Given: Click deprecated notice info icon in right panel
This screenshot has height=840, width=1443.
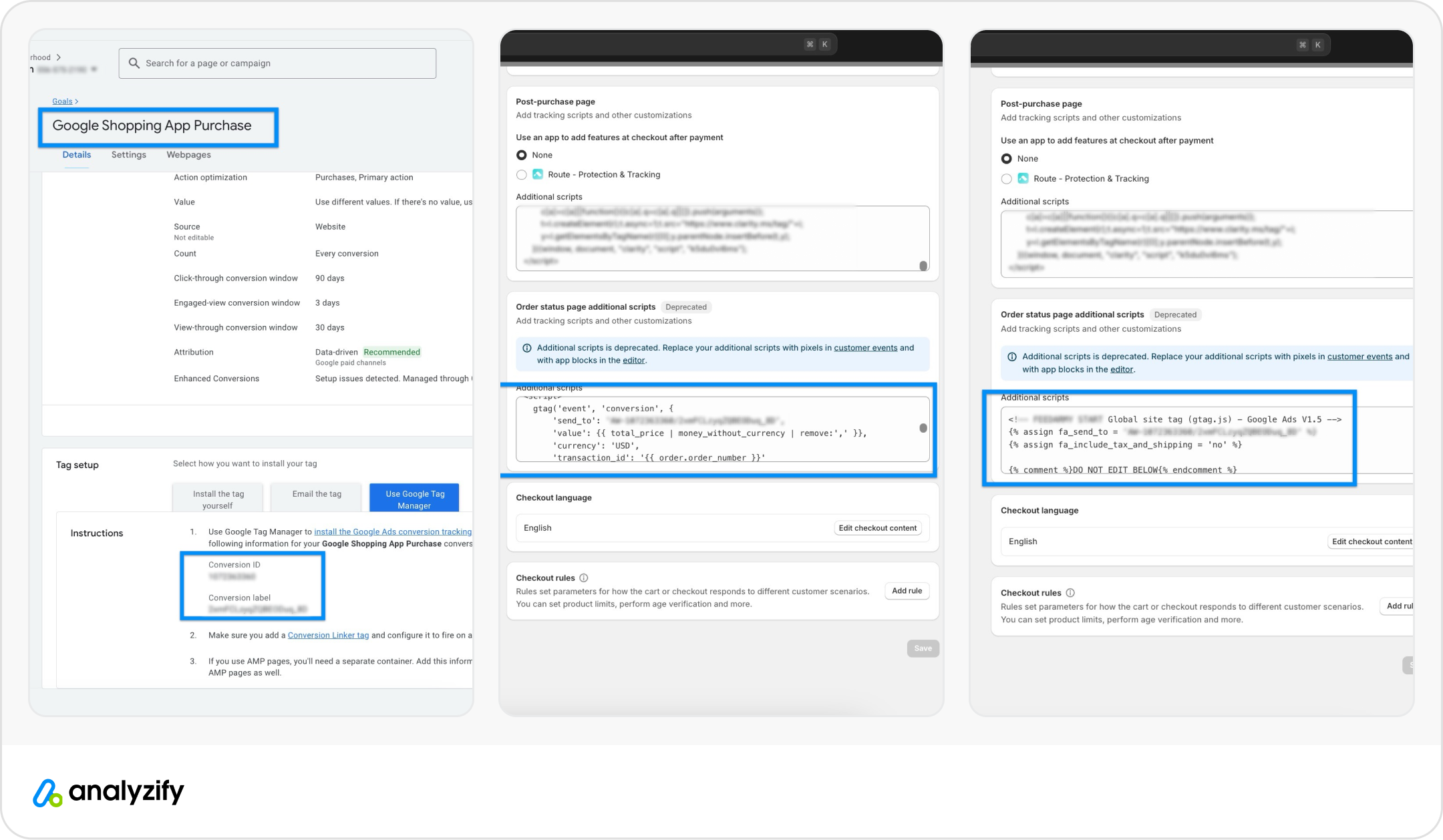Looking at the screenshot, I should point(1011,357).
